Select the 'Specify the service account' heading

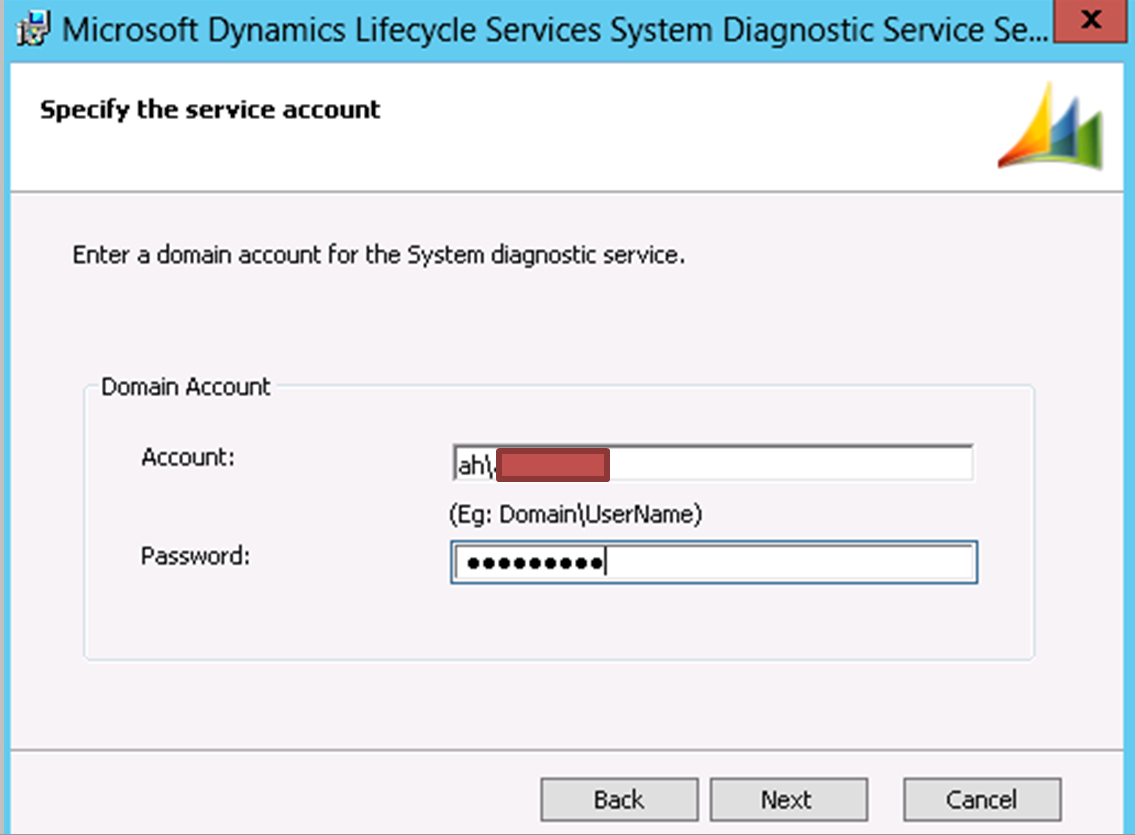coord(209,110)
